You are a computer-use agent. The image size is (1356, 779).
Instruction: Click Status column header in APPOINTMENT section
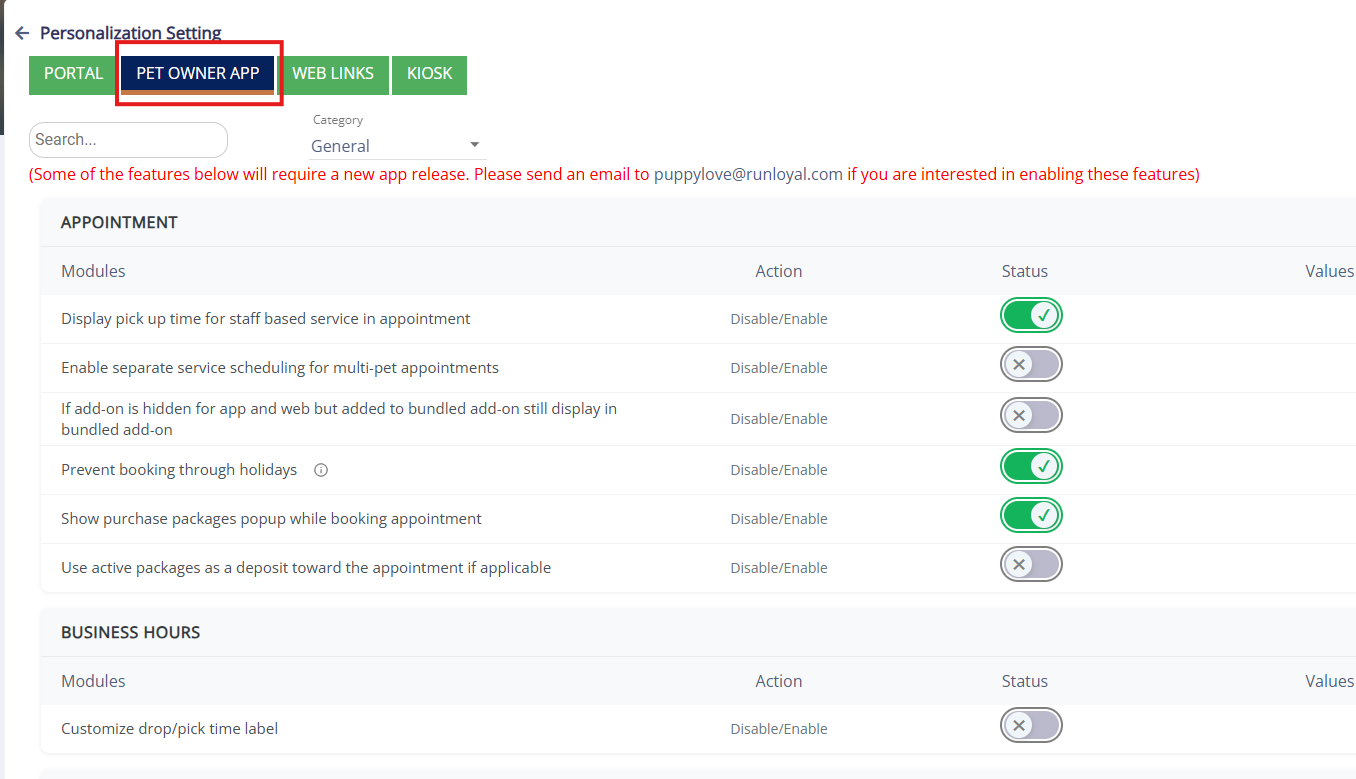1025,271
